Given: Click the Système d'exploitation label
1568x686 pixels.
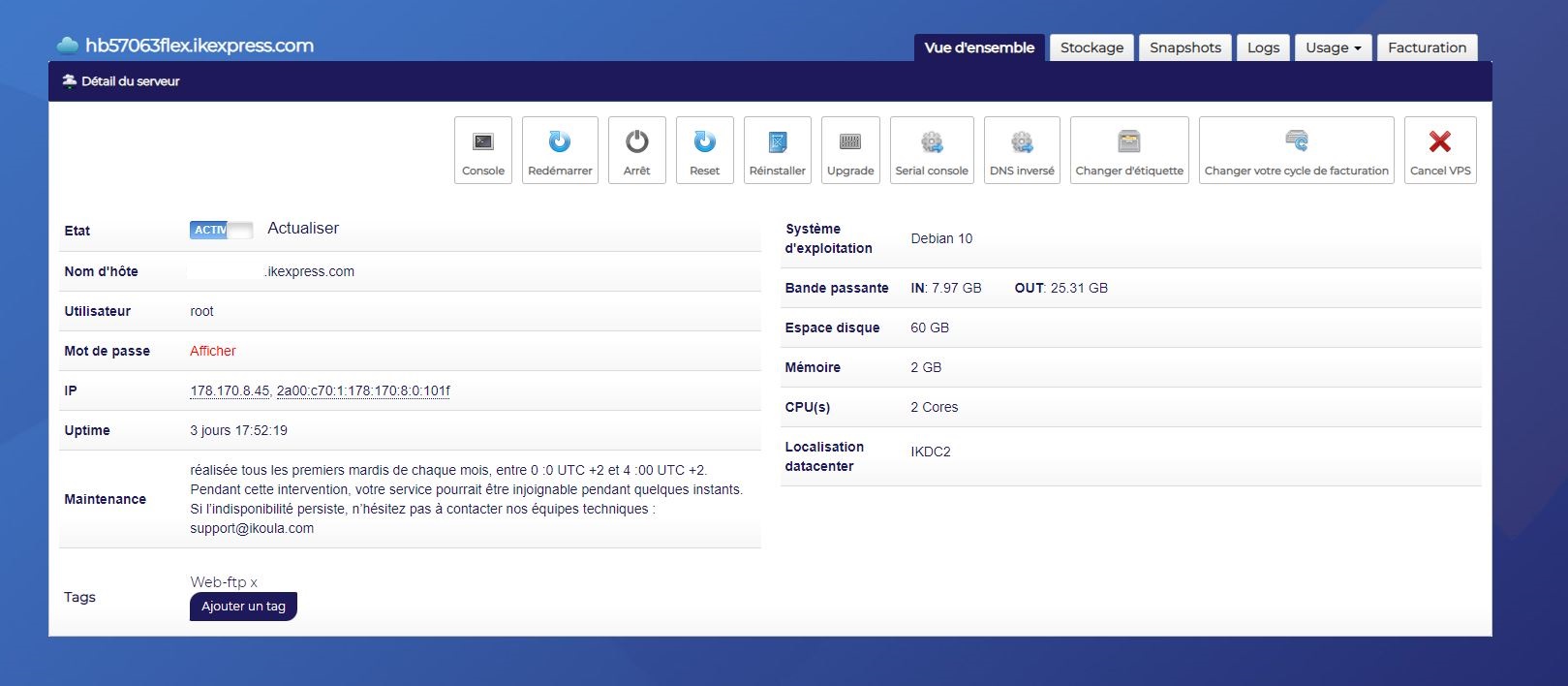Looking at the screenshot, I should coord(828,238).
